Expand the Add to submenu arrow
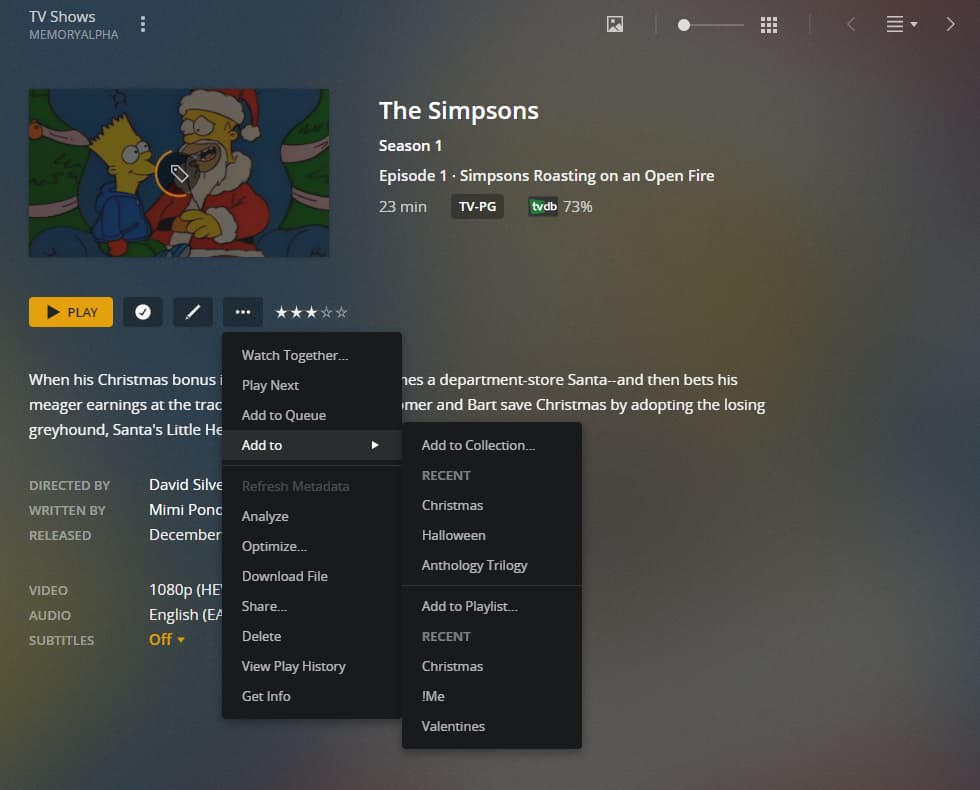 tap(375, 445)
